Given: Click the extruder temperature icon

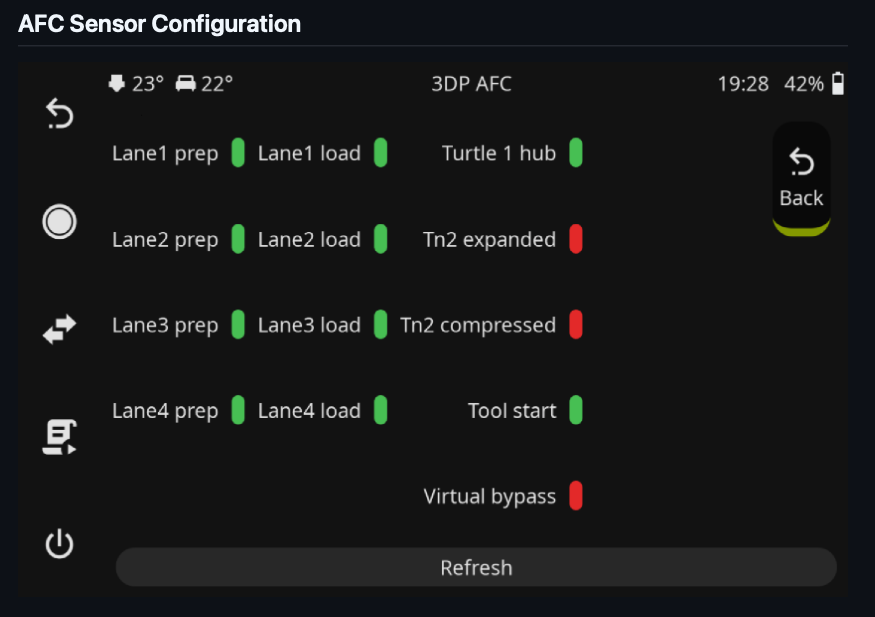Looking at the screenshot, I should [x=117, y=84].
